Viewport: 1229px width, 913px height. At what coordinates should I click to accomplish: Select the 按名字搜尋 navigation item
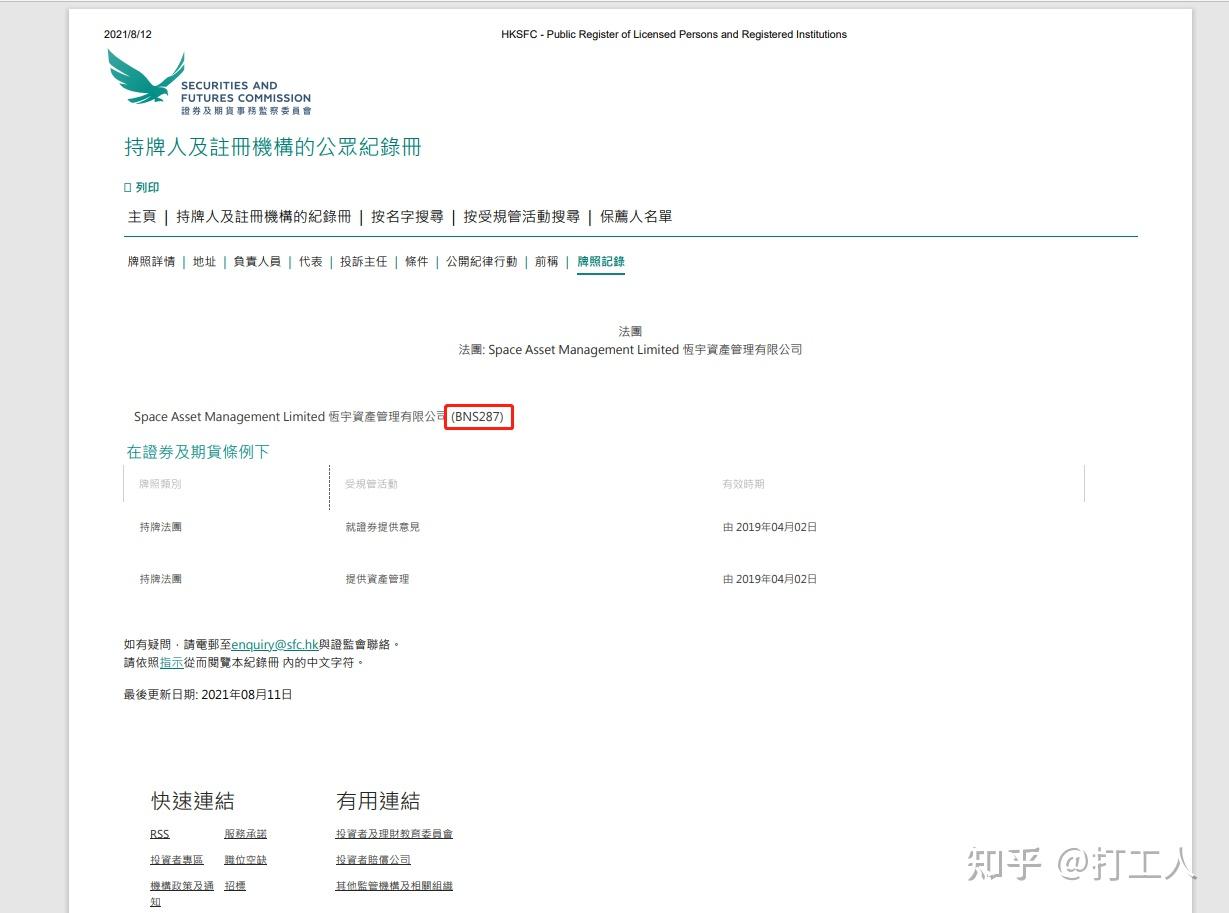point(409,216)
